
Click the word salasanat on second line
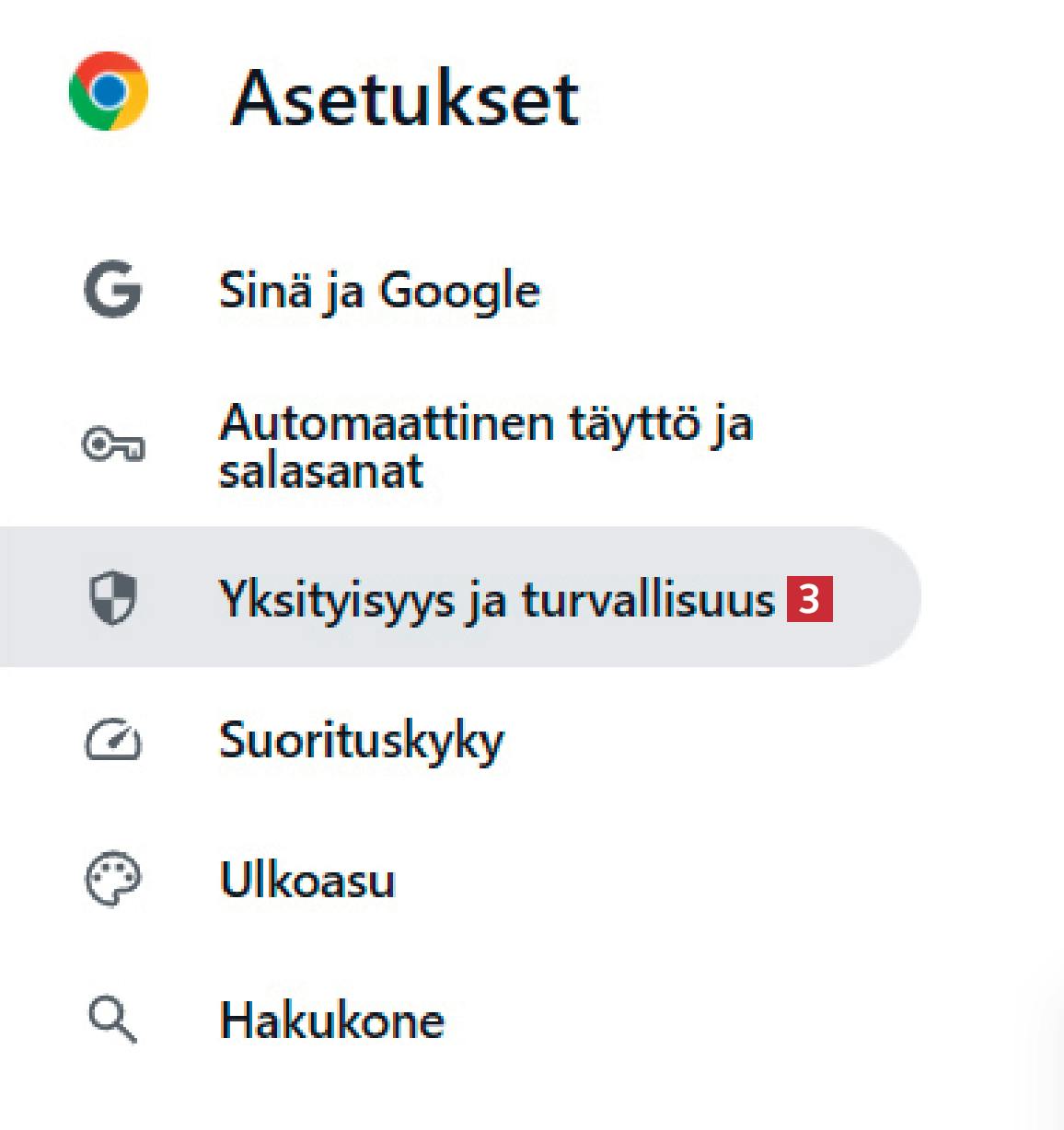pos(320,471)
